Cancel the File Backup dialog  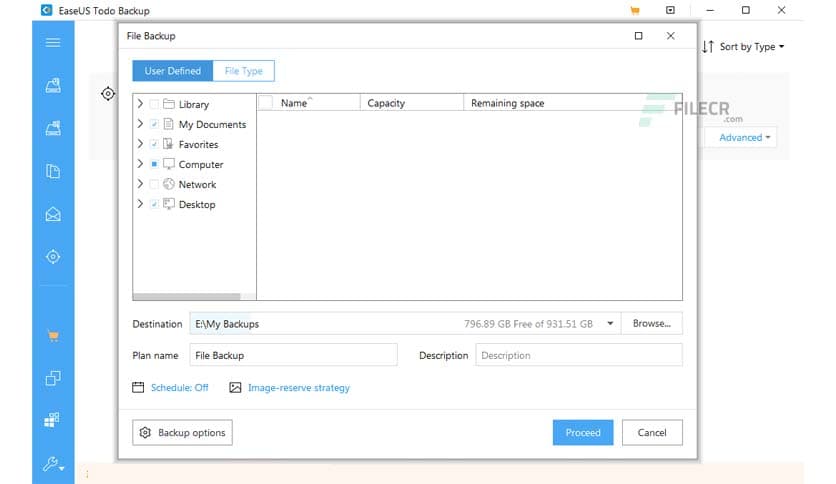(652, 433)
